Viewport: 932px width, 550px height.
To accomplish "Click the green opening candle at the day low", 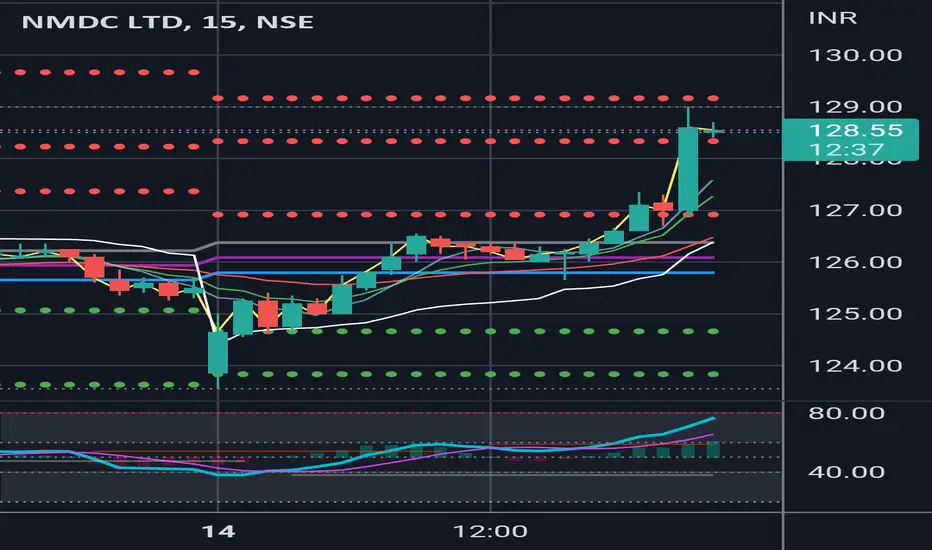I will point(218,353).
